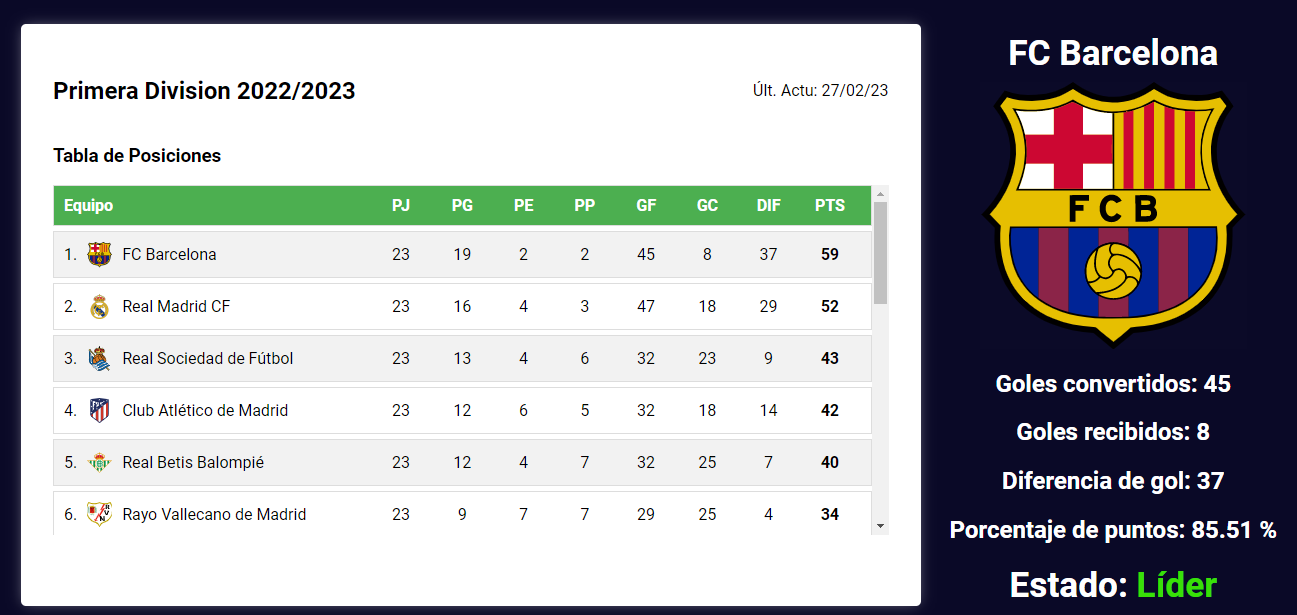This screenshot has height=615, width=1297.
Task: Click the Real Sociedad crest icon
Action: pos(99,358)
